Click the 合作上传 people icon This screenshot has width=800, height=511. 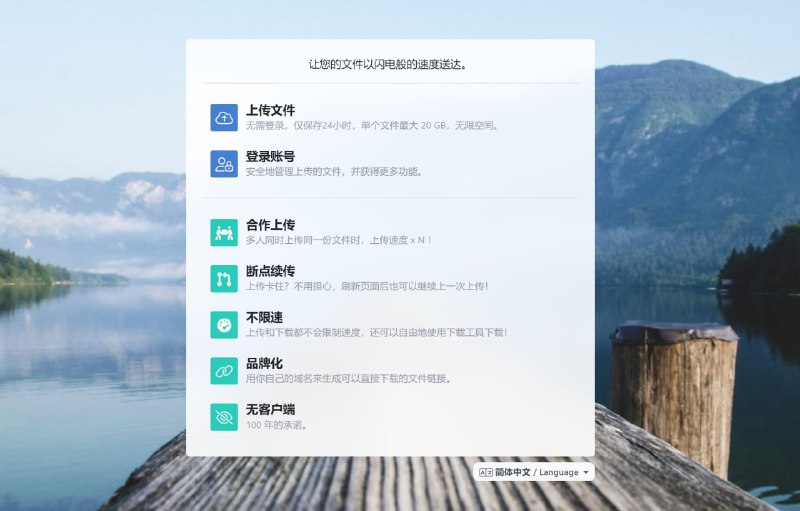pos(224,233)
